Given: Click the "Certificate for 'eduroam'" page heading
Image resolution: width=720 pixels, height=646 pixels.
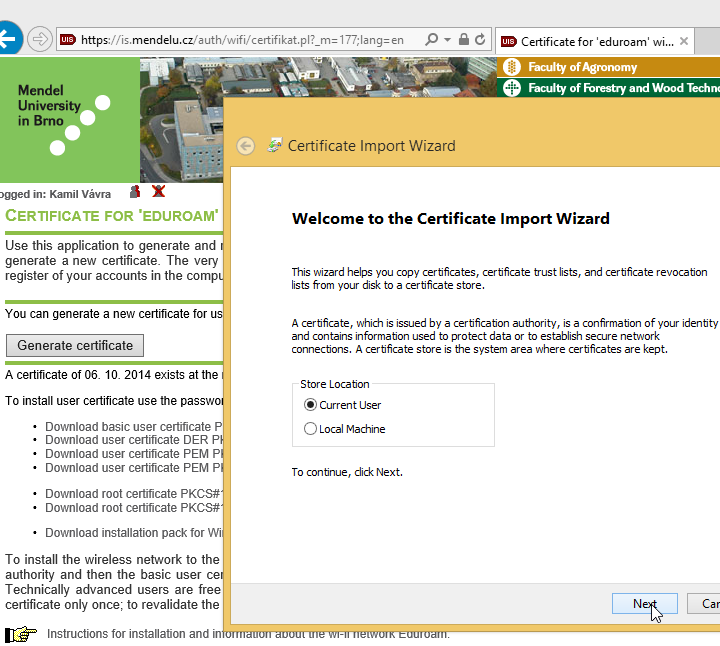Looking at the screenshot, I should point(112,216).
